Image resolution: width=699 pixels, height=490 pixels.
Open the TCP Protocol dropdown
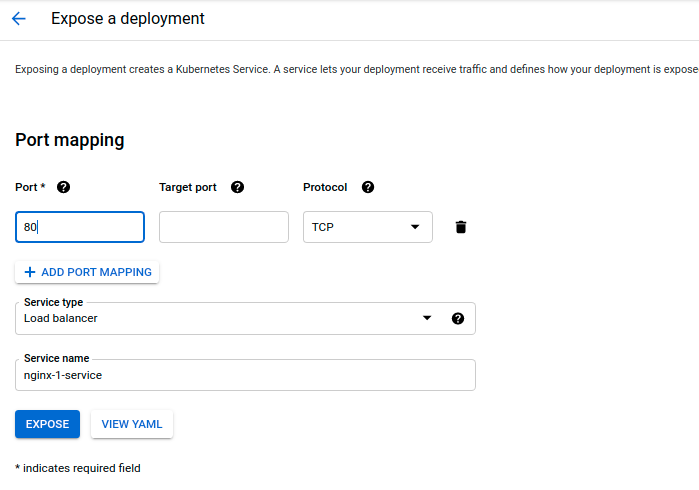coord(367,227)
